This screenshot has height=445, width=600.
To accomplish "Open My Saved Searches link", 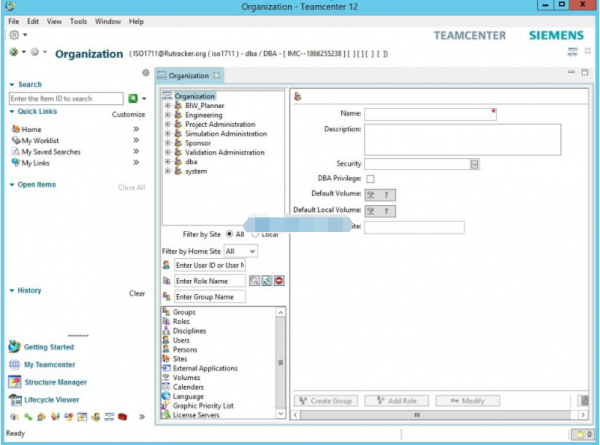I will (51, 152).
